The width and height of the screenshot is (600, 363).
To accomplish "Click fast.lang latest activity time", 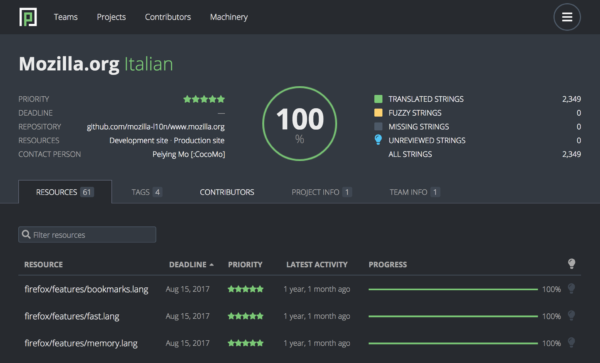I will pyautogui.click(x=317, y=316).
